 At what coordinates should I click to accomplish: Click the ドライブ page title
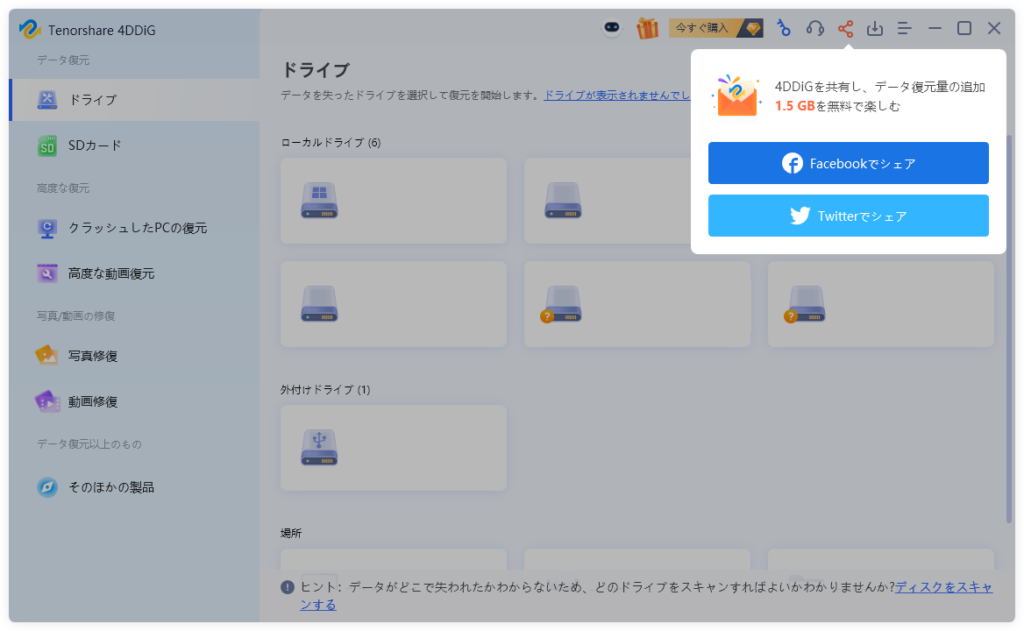tap(315, 70)
